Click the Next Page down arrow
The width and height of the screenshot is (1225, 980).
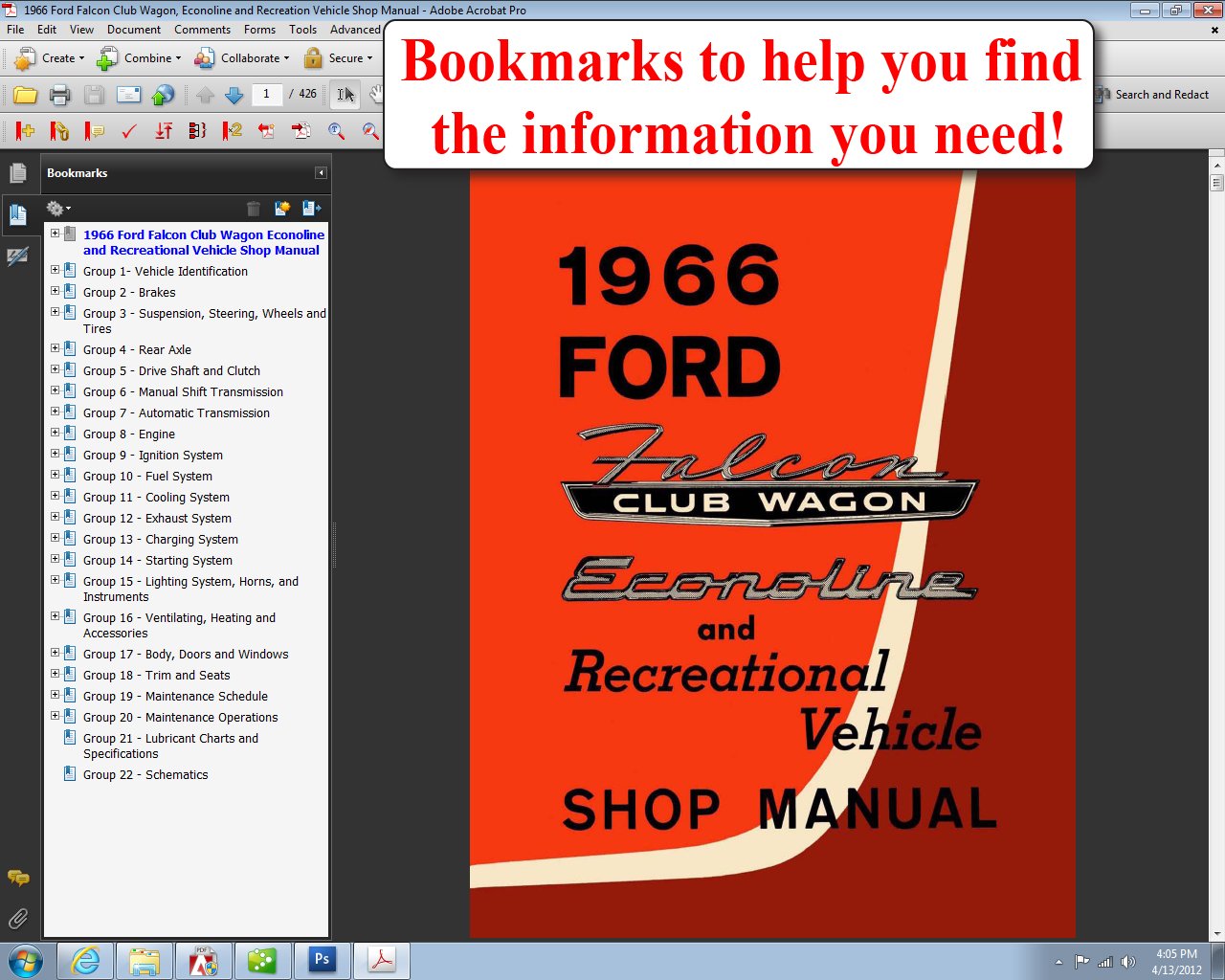[234, 94]
